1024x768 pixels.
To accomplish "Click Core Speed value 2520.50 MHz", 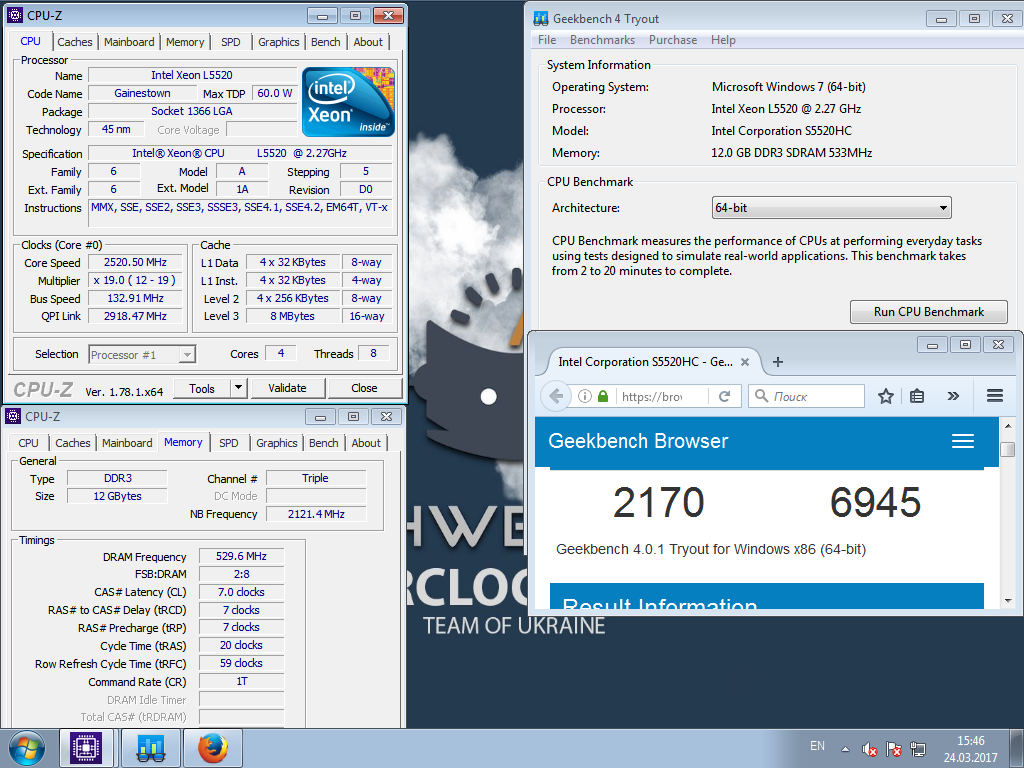I will pos(135,263).
